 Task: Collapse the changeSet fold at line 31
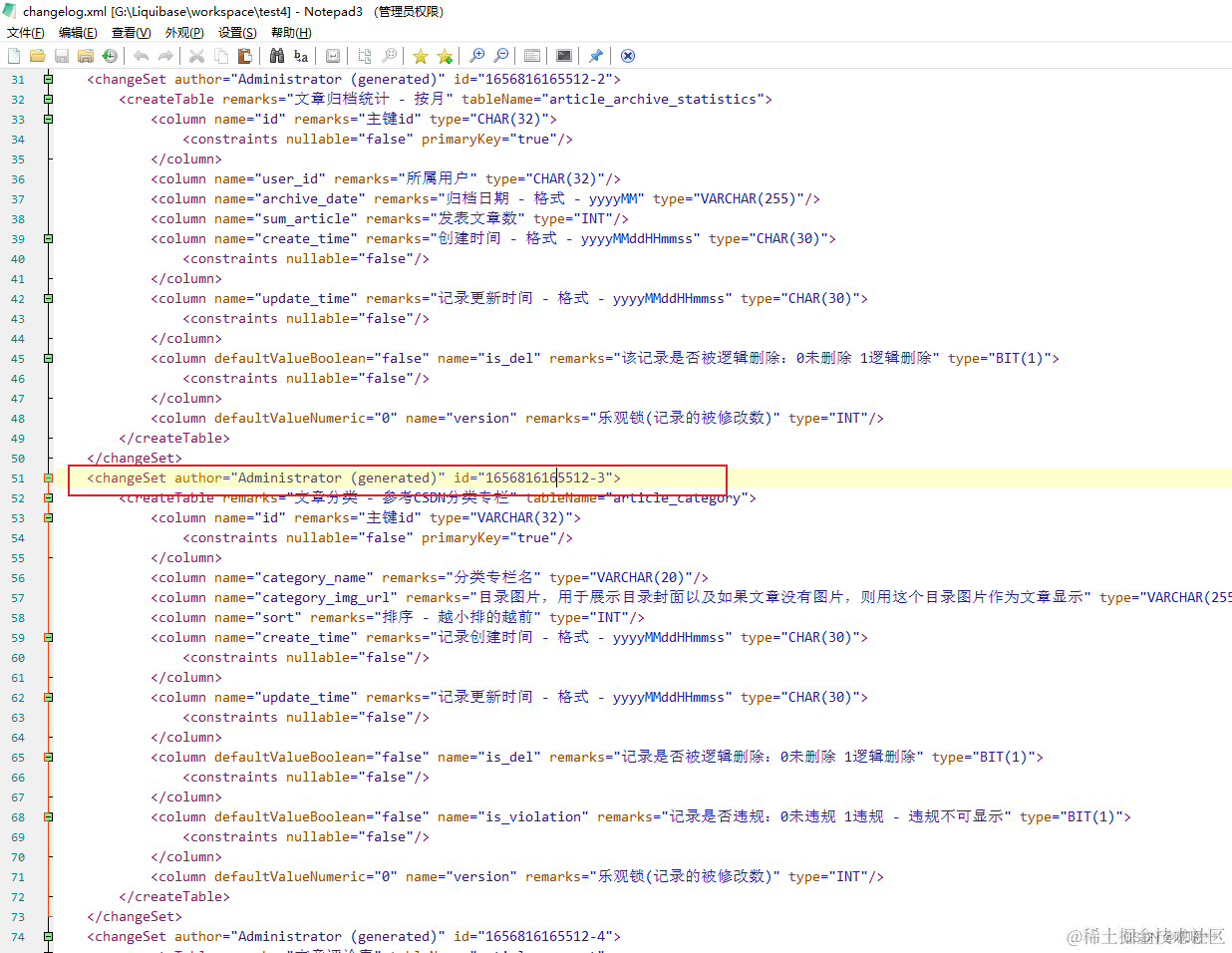tap(48, 79)
